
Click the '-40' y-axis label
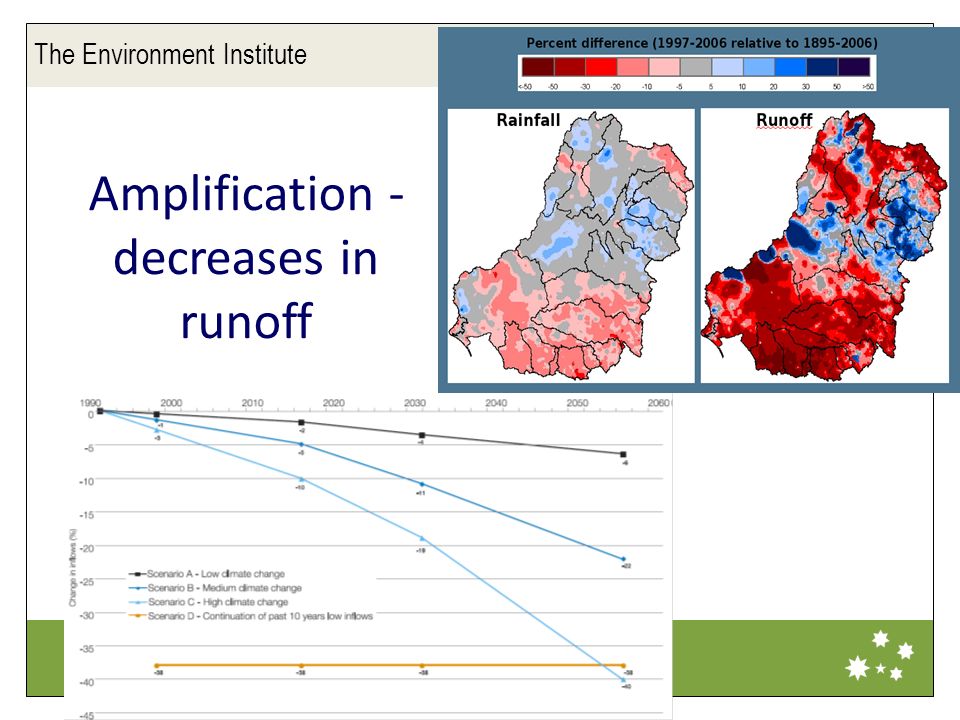(86, 682)
